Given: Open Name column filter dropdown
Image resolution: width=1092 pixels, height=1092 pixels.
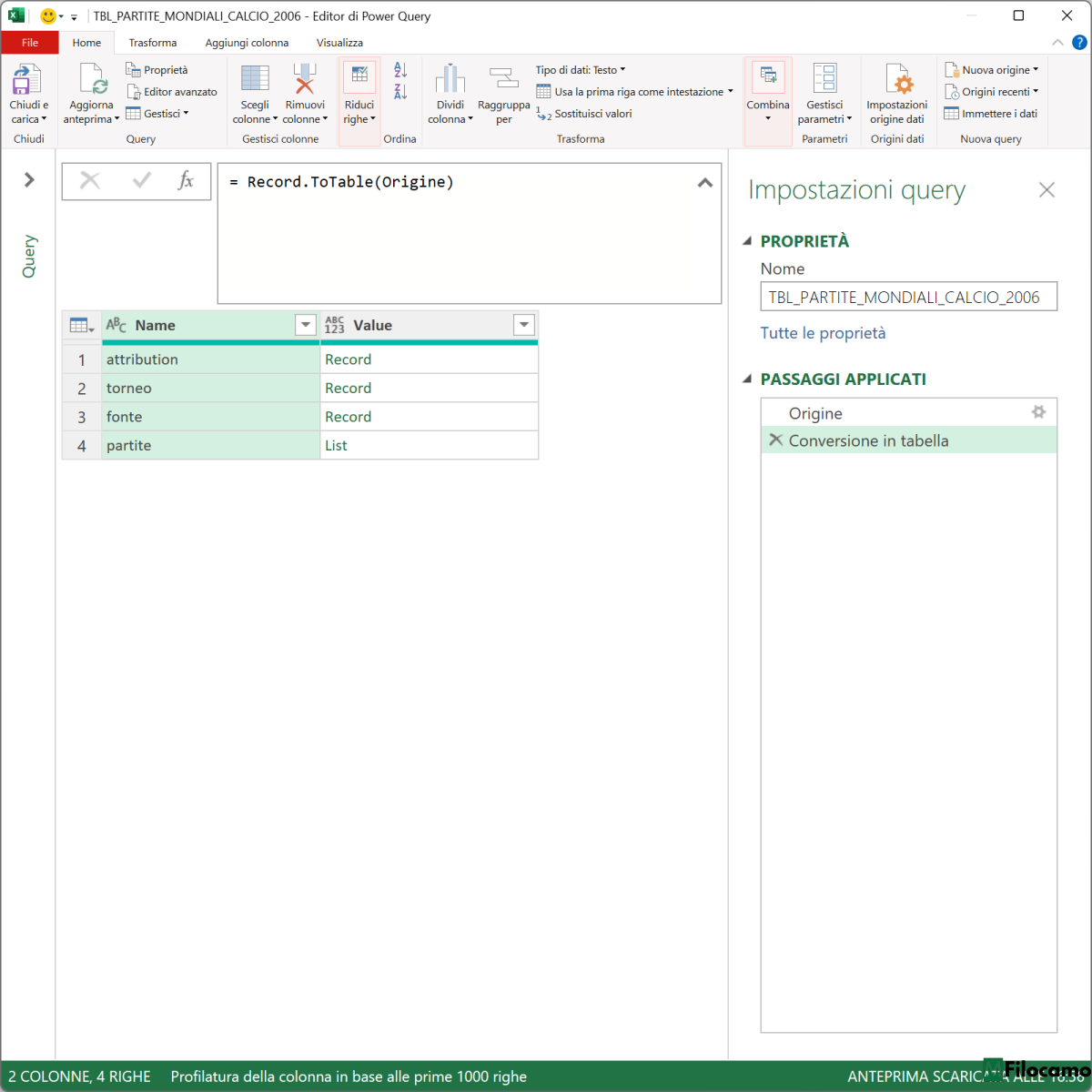Looking at the screenshot, I should pos(306,325).
